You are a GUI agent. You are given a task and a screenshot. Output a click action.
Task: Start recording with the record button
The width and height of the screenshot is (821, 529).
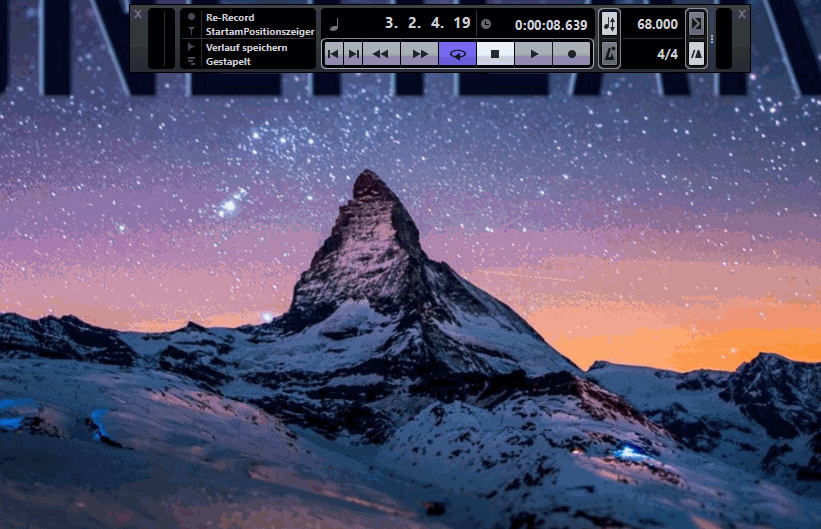coord(572,54)
